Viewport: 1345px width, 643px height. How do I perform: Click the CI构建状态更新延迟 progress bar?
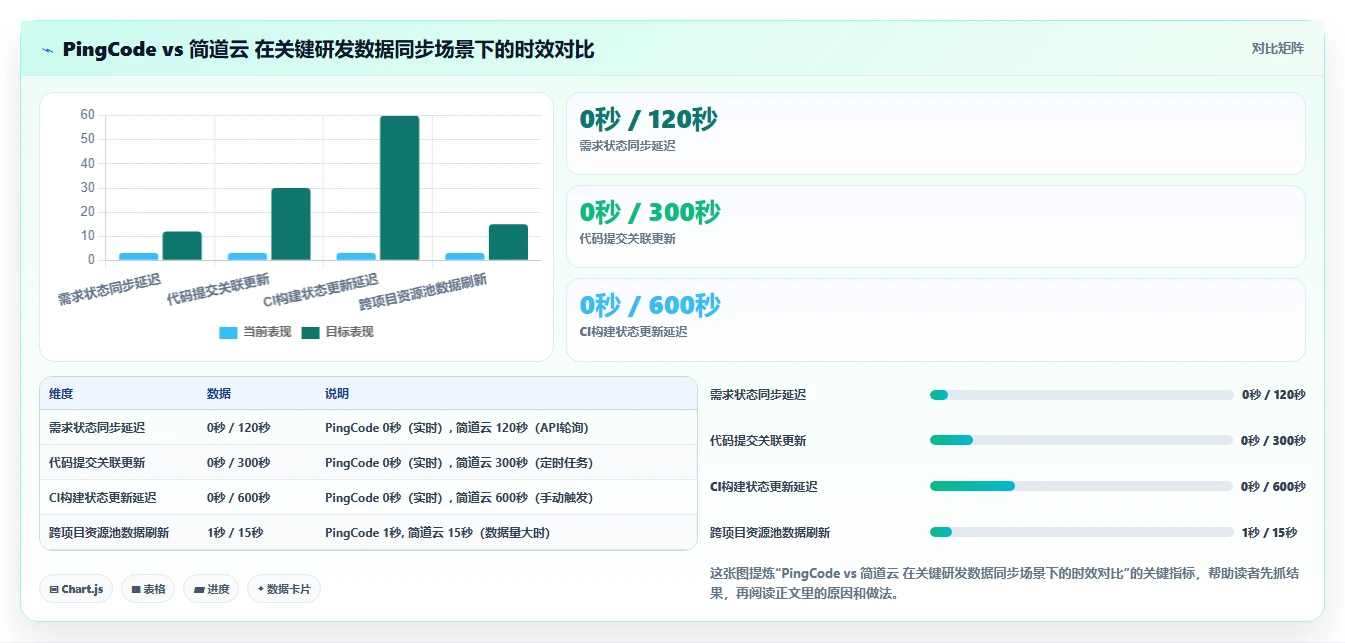pyautogui.click(x=1081, y=486)
